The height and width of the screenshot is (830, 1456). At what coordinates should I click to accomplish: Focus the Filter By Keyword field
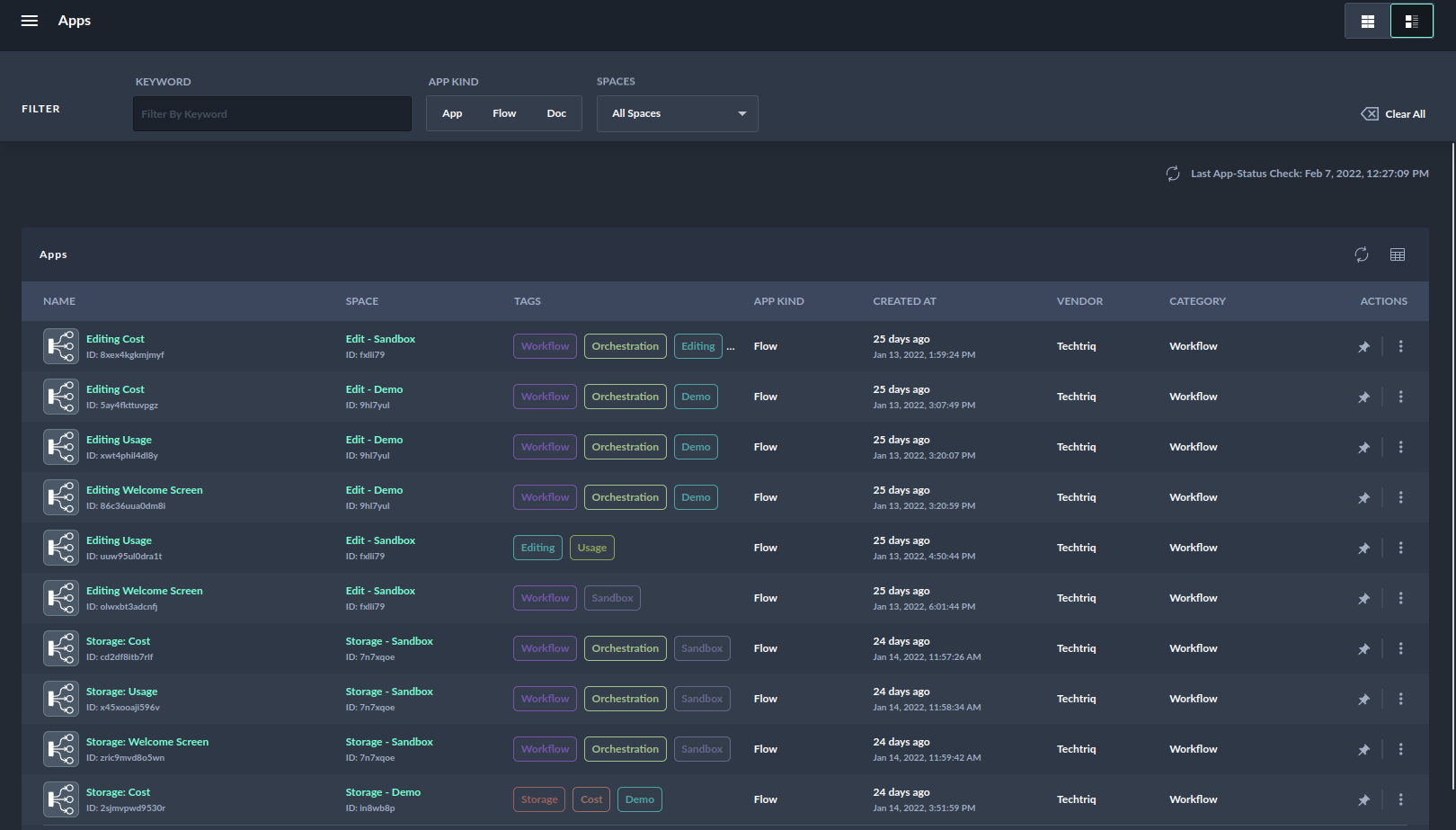point(272,114)
